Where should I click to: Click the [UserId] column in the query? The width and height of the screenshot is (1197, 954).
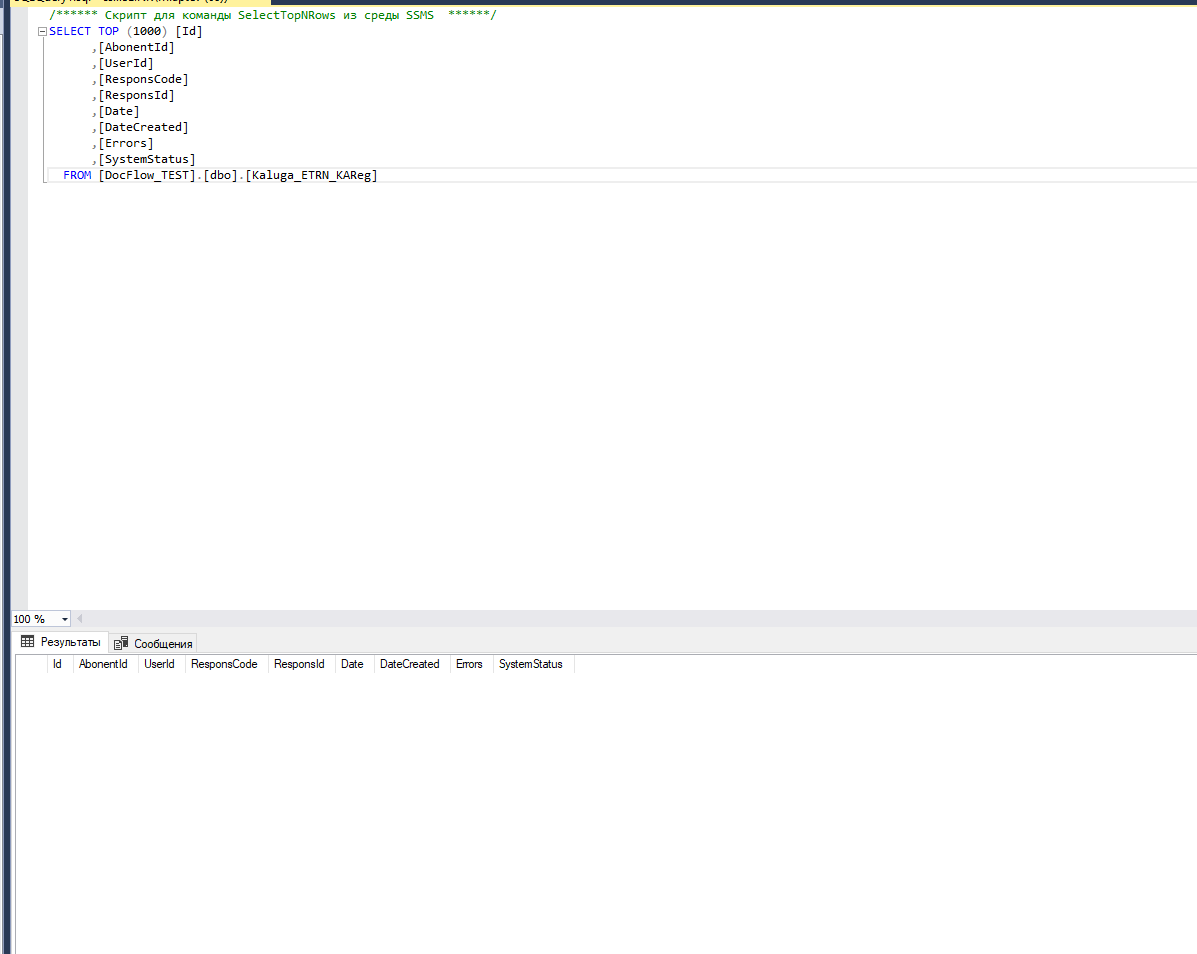(126, 63)
